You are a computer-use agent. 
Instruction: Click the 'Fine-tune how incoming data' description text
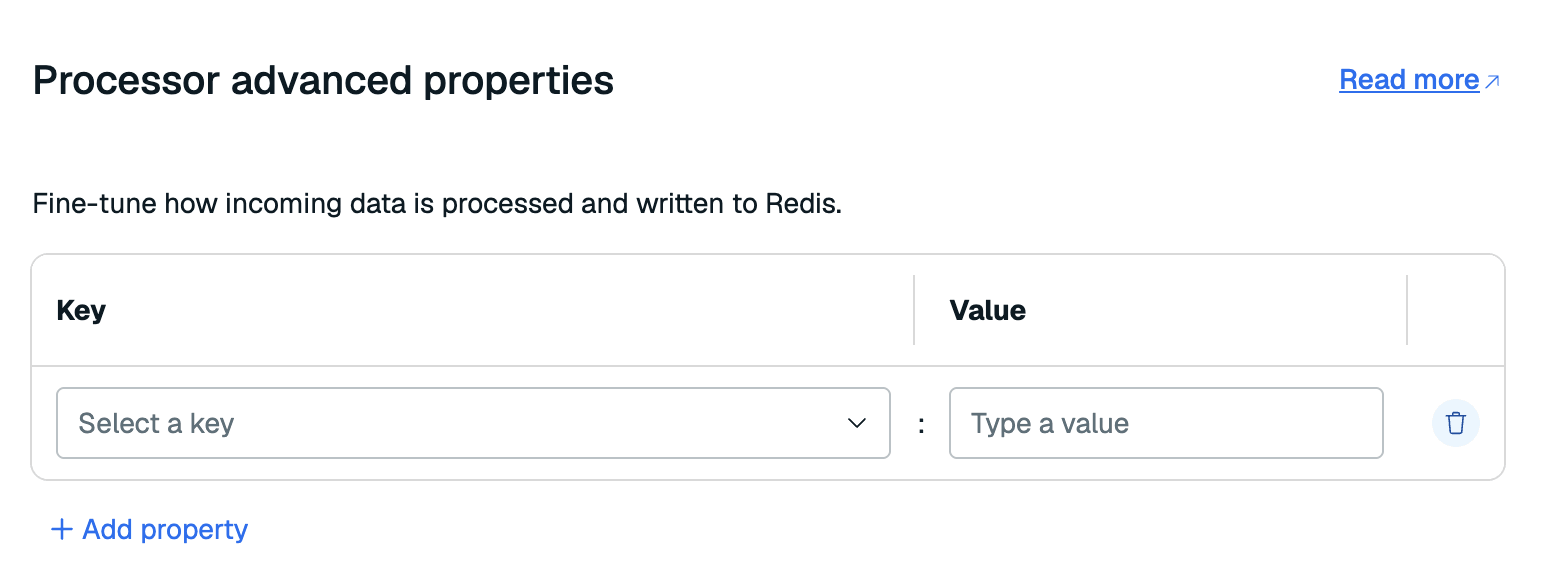437,205
